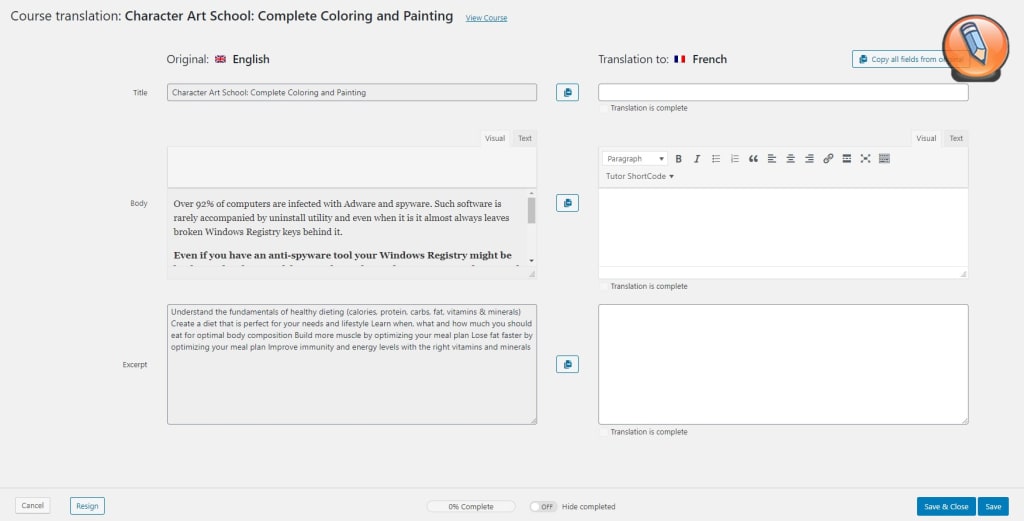Toggle the editor toolbar kitchen sink
The image size is (1024, 521).
point(884,159)
